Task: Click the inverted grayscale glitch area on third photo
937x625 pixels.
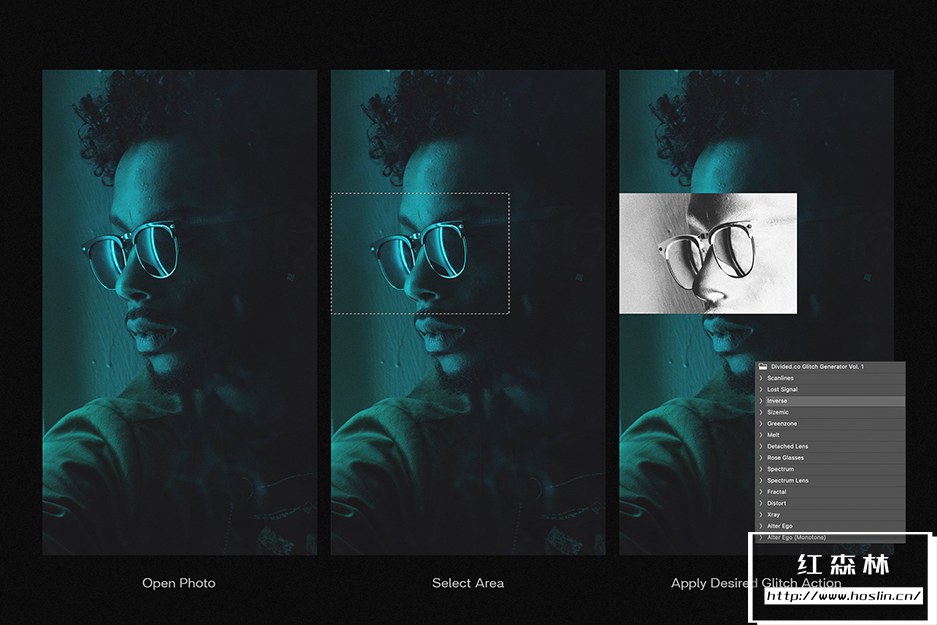Action: (x=708, y=253)
